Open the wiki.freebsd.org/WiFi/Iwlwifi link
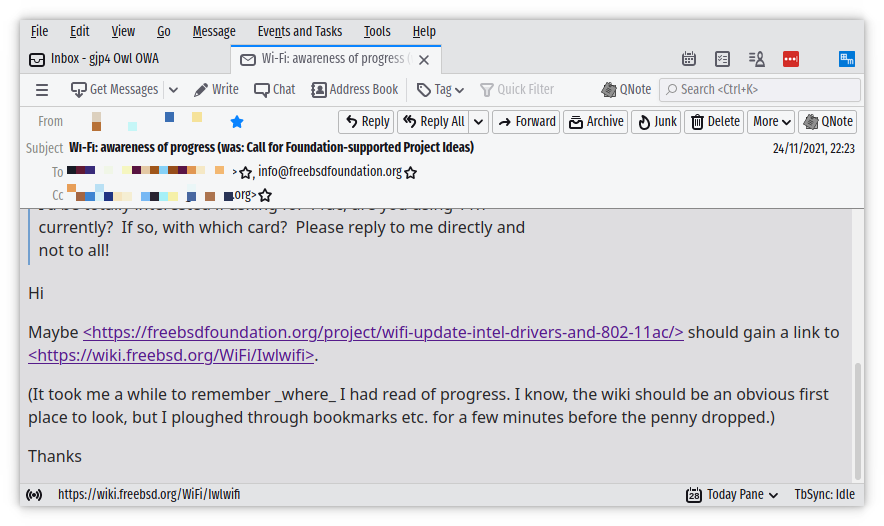Image resolution: width=884 pixels, height=526 pixels. tap(171, 356)
